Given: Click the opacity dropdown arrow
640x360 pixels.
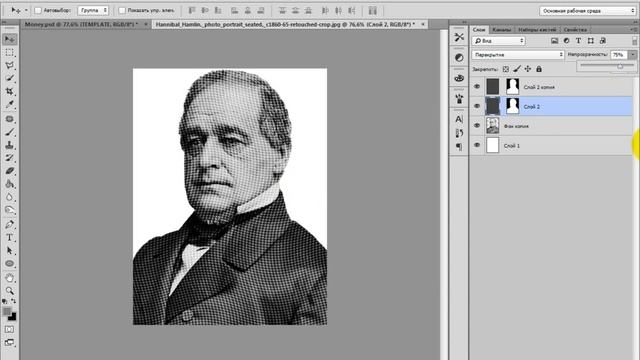Looking at the screenshot, I should coord(633,55).
